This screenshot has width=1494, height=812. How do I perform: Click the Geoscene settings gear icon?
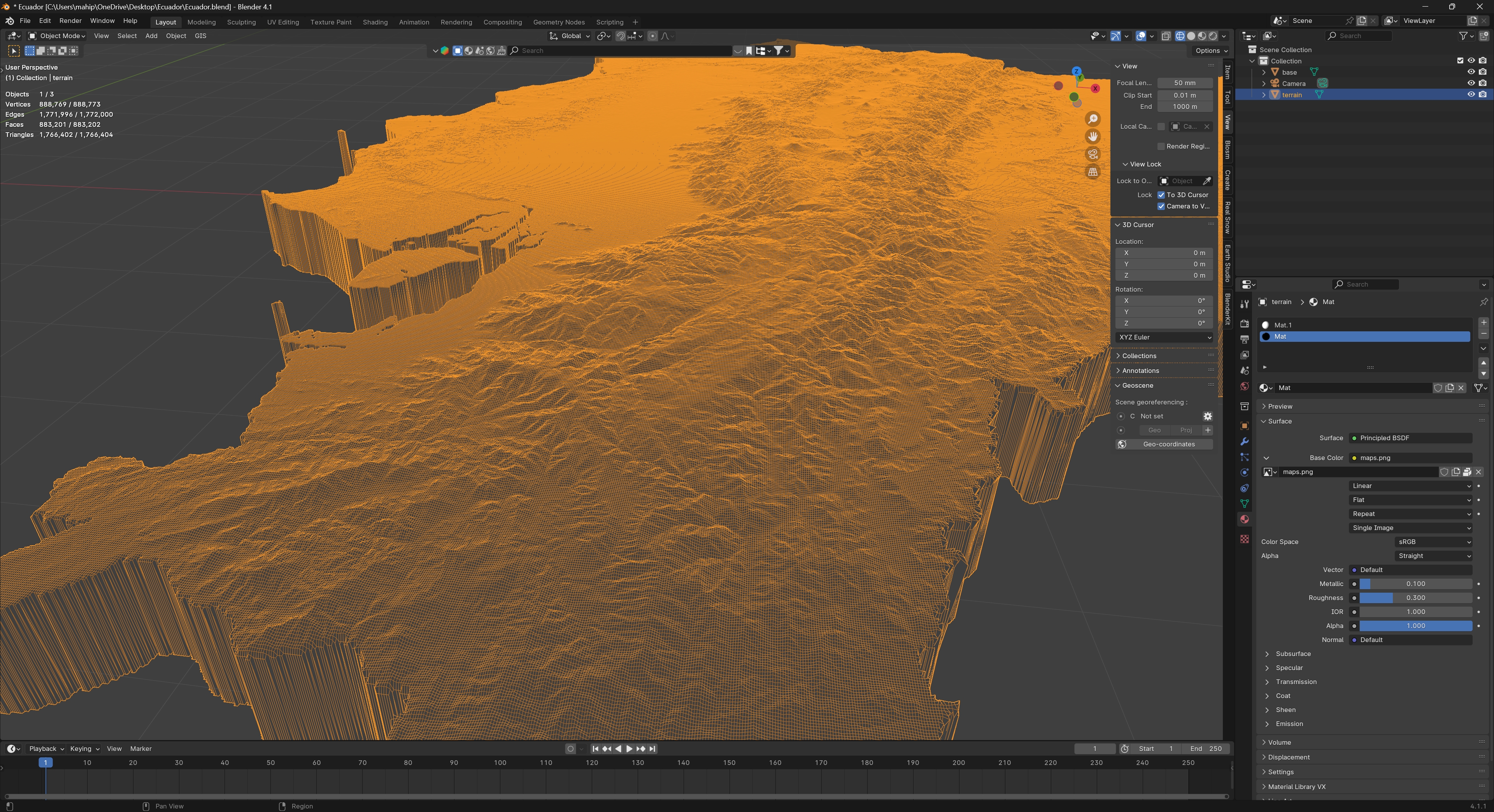tap(1208, 416)
